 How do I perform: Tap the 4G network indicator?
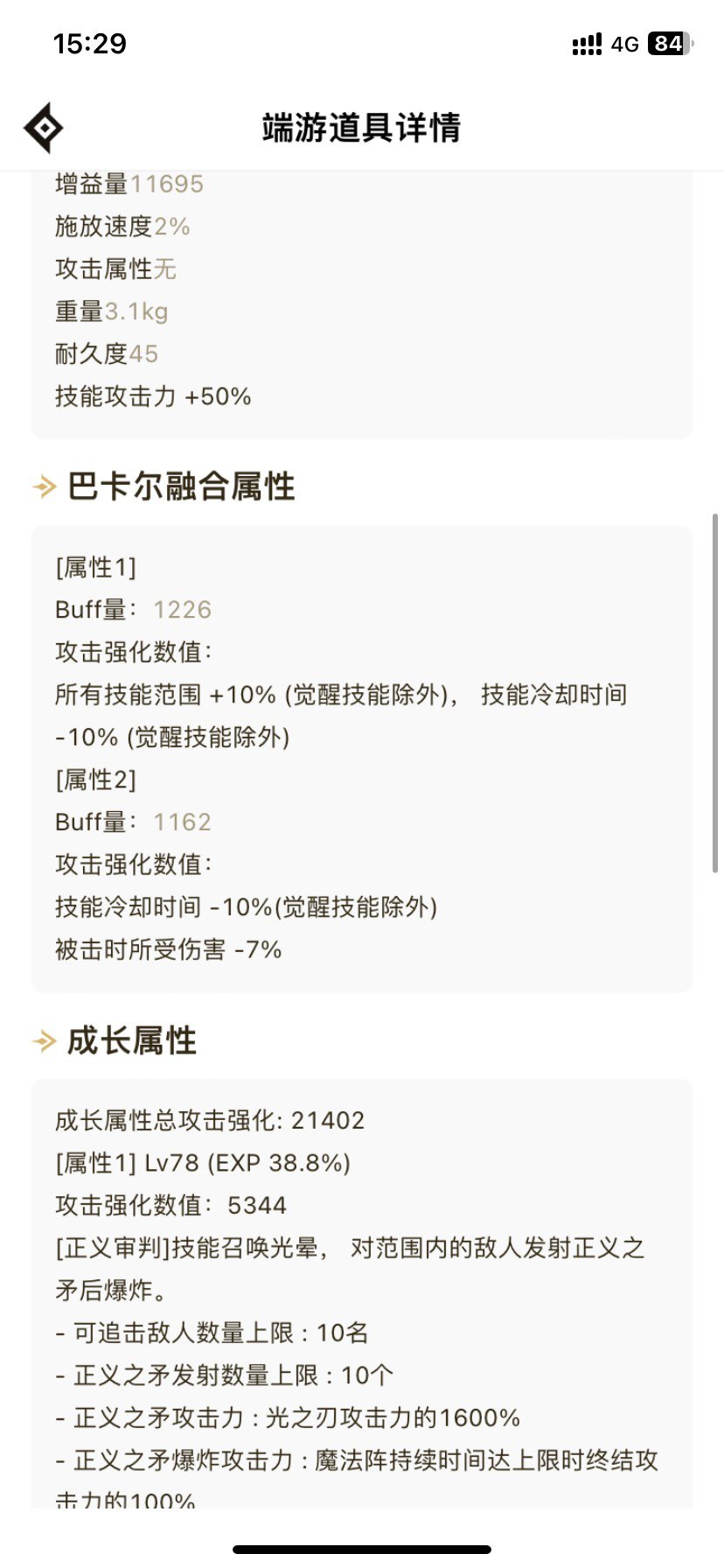point(625,44)
